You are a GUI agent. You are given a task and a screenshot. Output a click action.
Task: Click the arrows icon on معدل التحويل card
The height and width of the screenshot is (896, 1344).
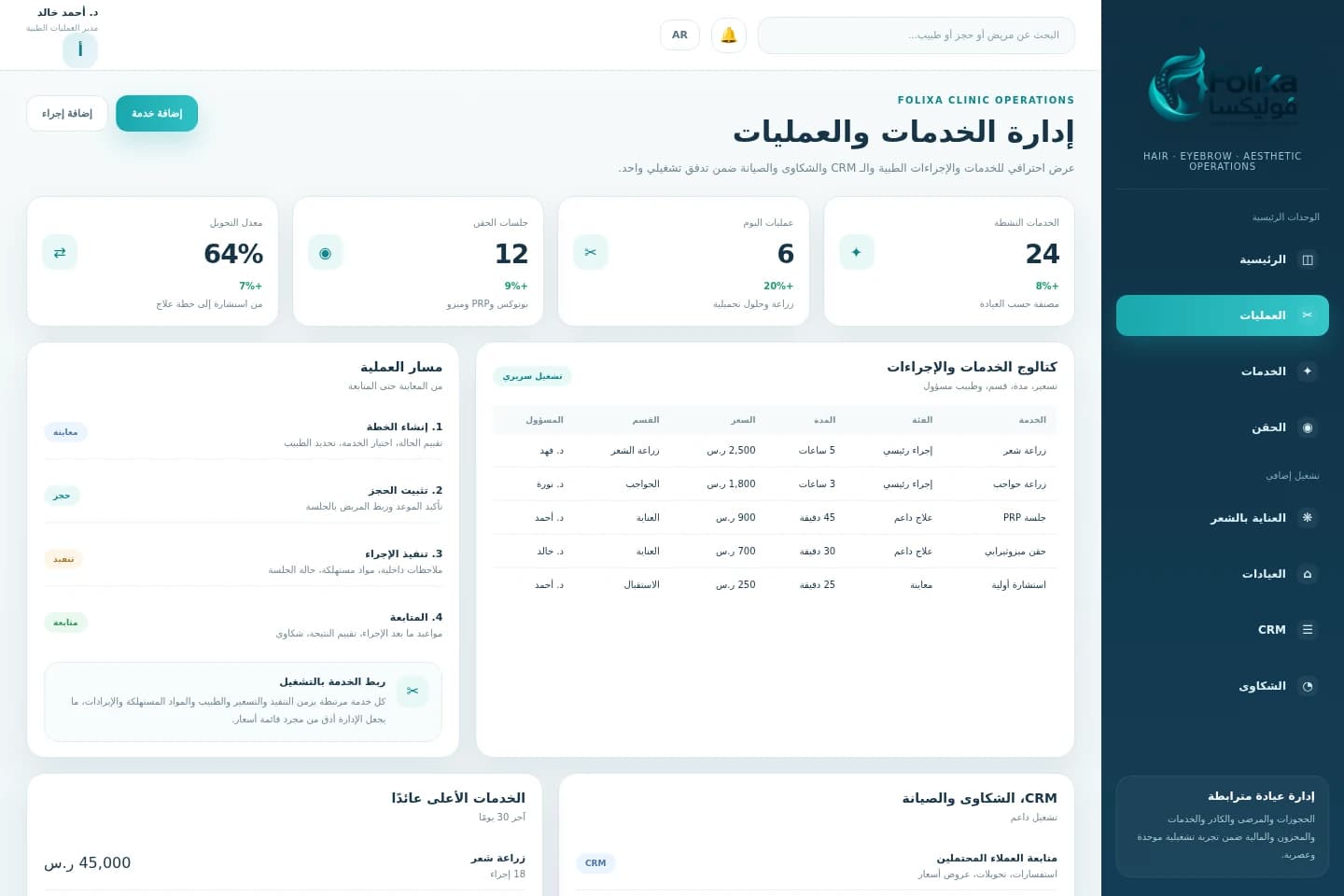point(60,252)
